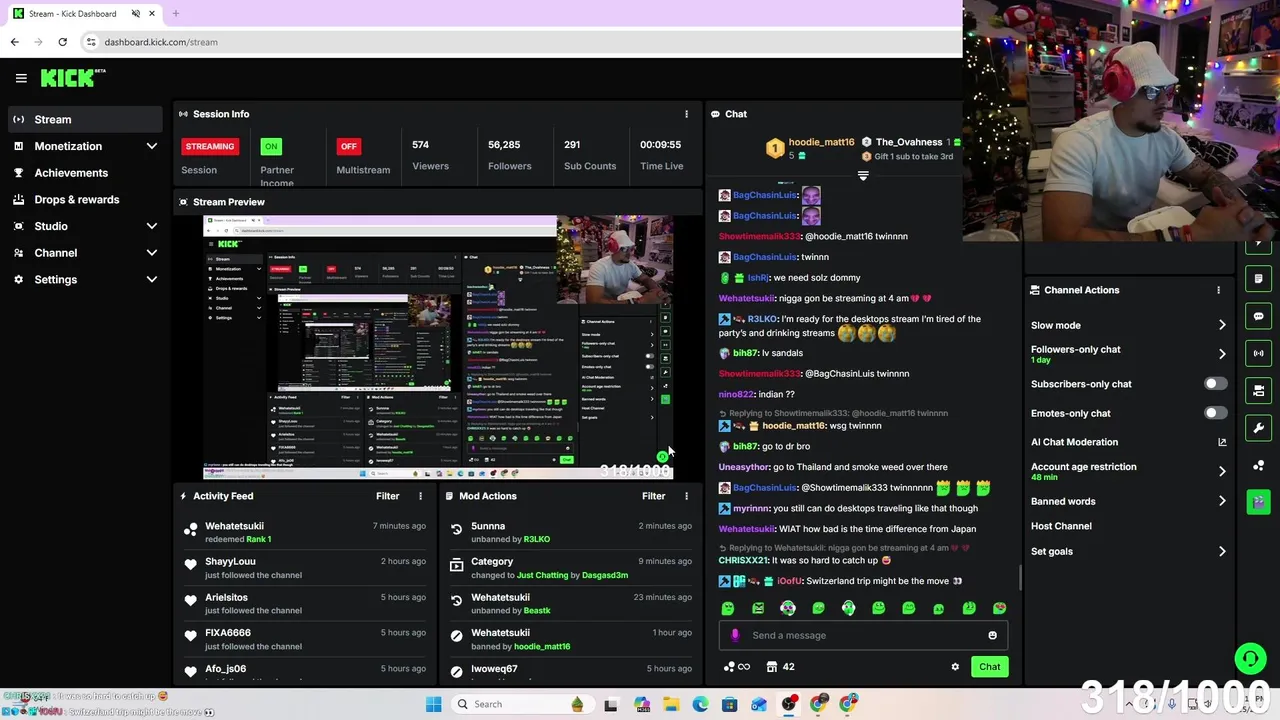The width and height of the screenshot is (1280, 720).
Task: Toggle the Multistream OFF badge
Action: tap(348, 146)
